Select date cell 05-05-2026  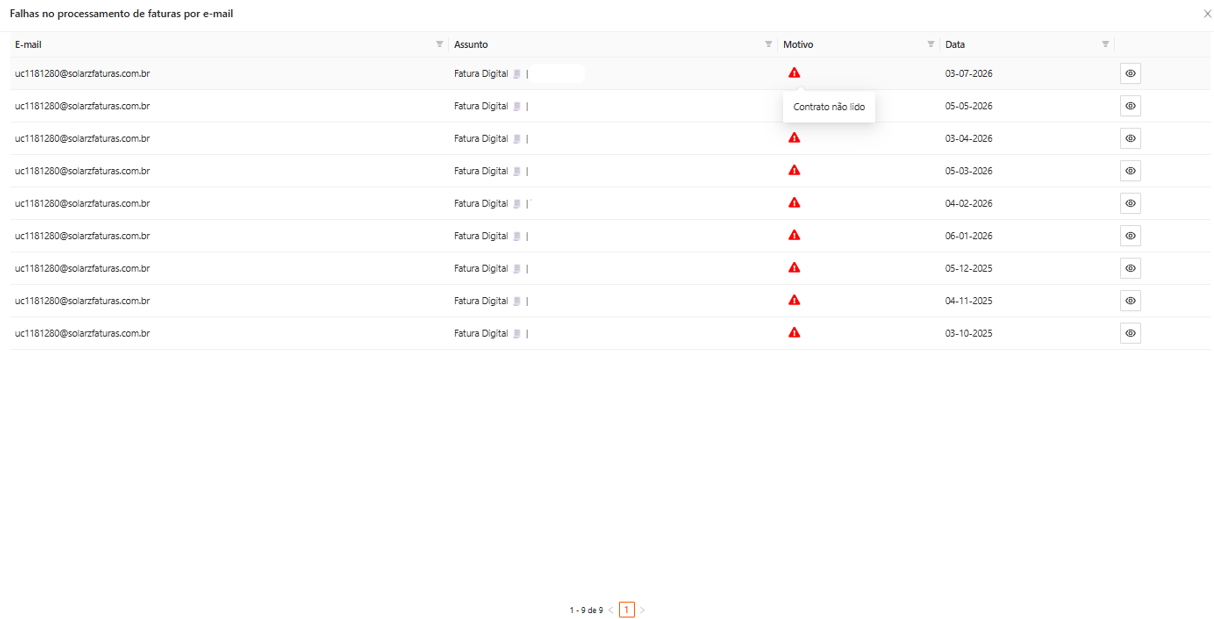click(x=969, y=106)
